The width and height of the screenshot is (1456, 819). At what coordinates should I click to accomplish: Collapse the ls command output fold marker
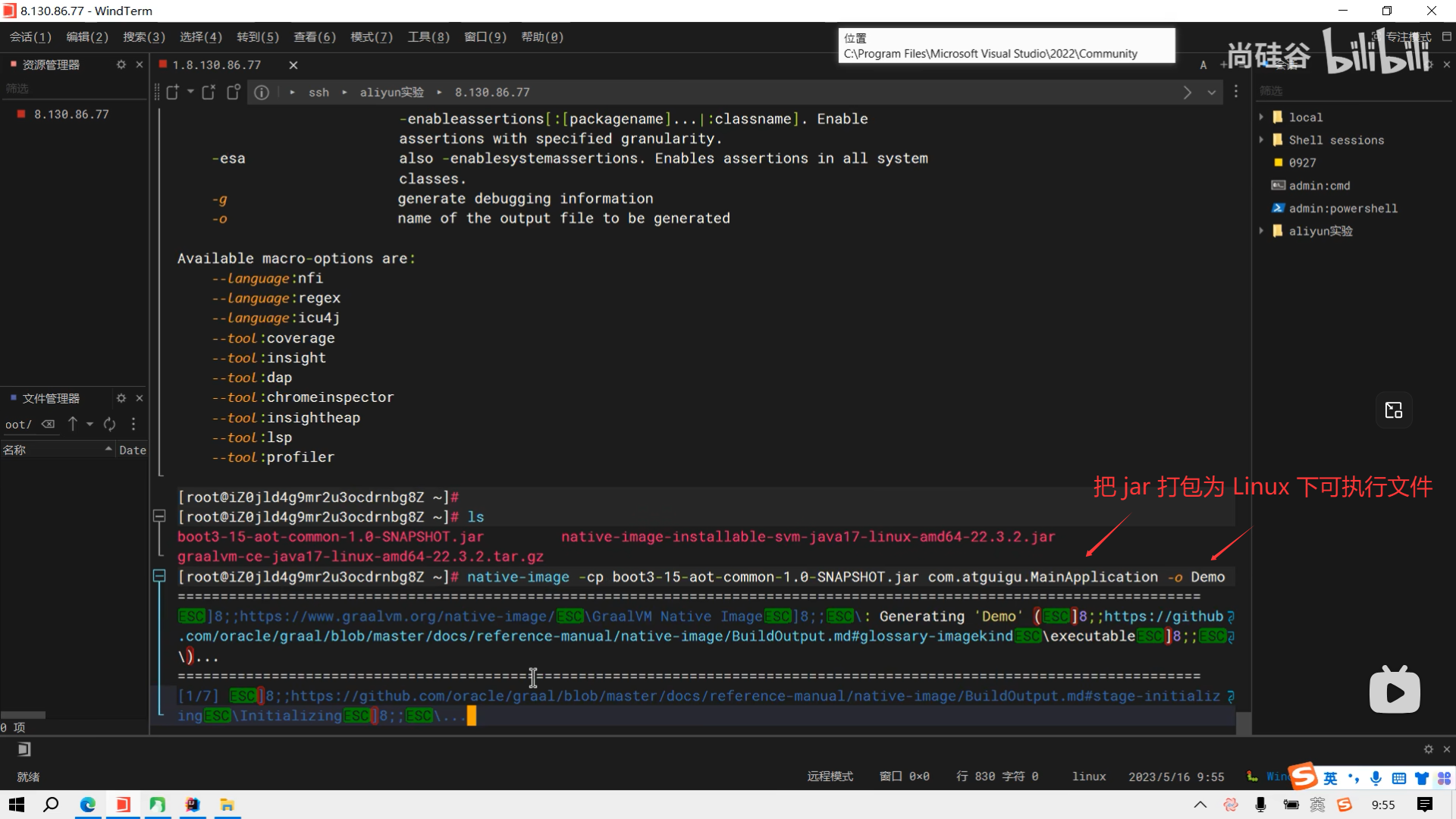click(x=159, y=516)
